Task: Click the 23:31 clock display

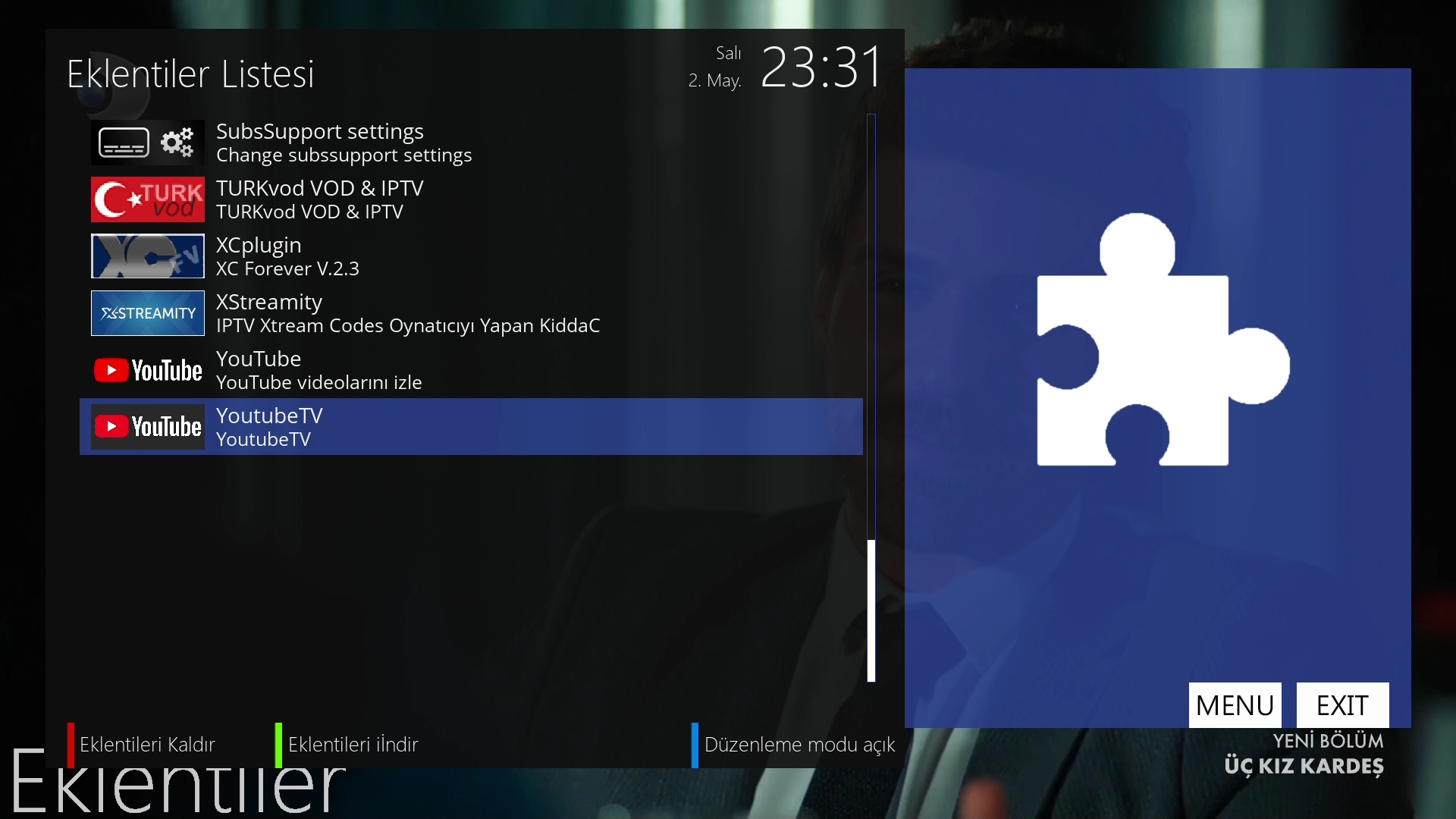Action: point(822,67)
